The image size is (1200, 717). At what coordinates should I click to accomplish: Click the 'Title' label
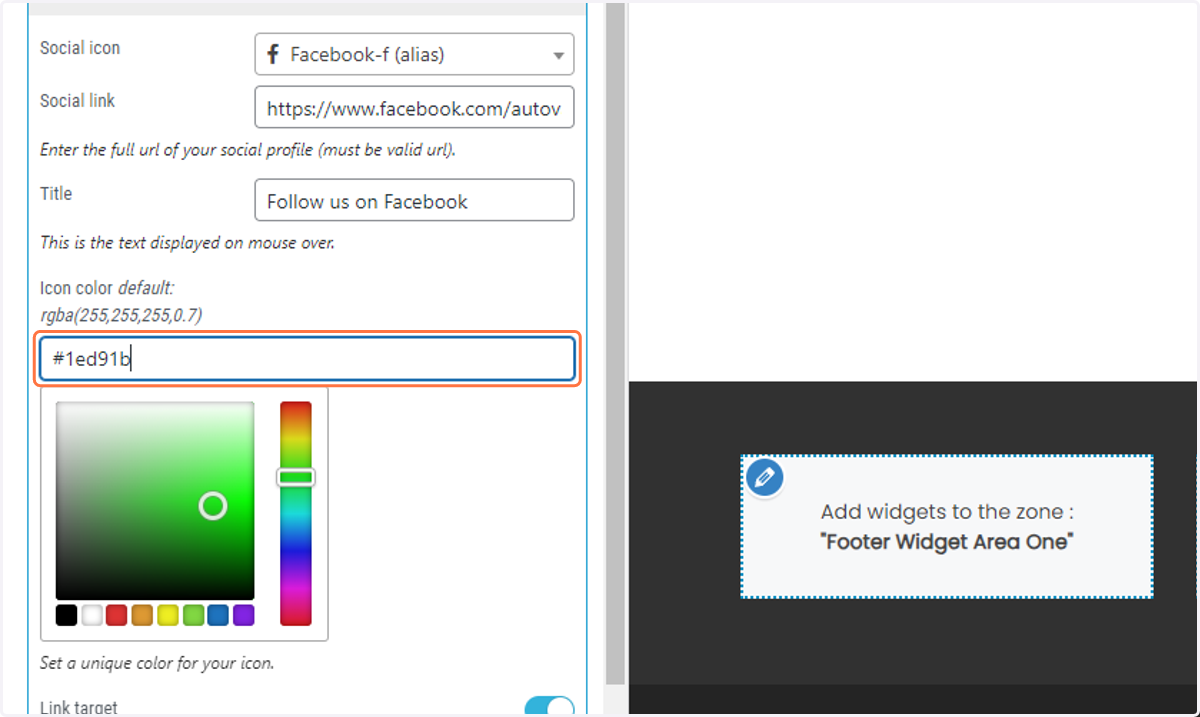click(x=56, y=193)
